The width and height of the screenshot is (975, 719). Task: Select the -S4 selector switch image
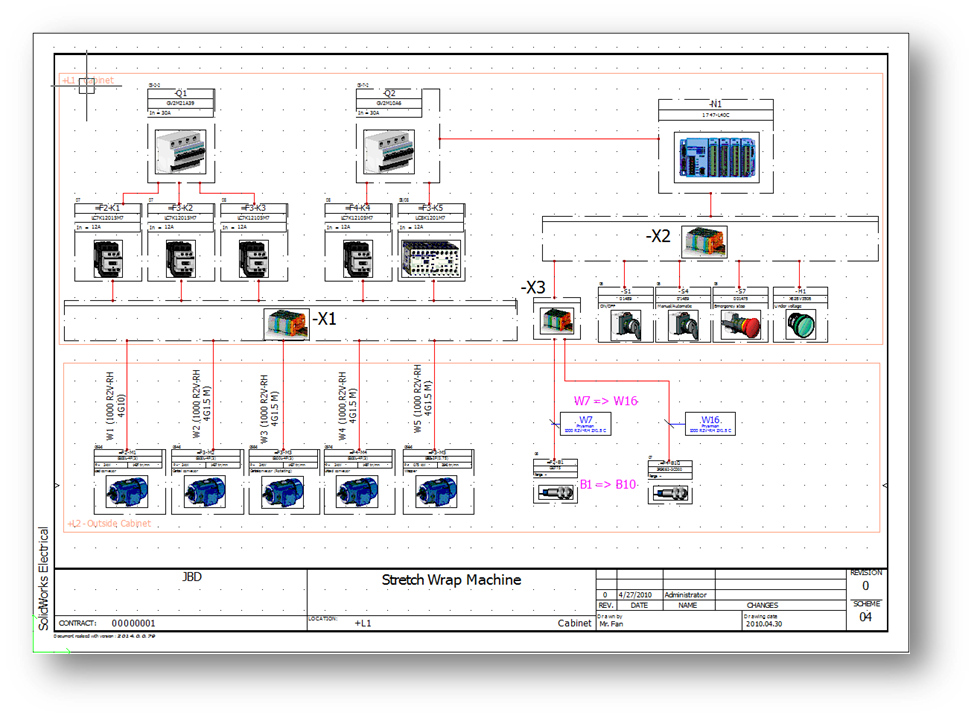683,325
